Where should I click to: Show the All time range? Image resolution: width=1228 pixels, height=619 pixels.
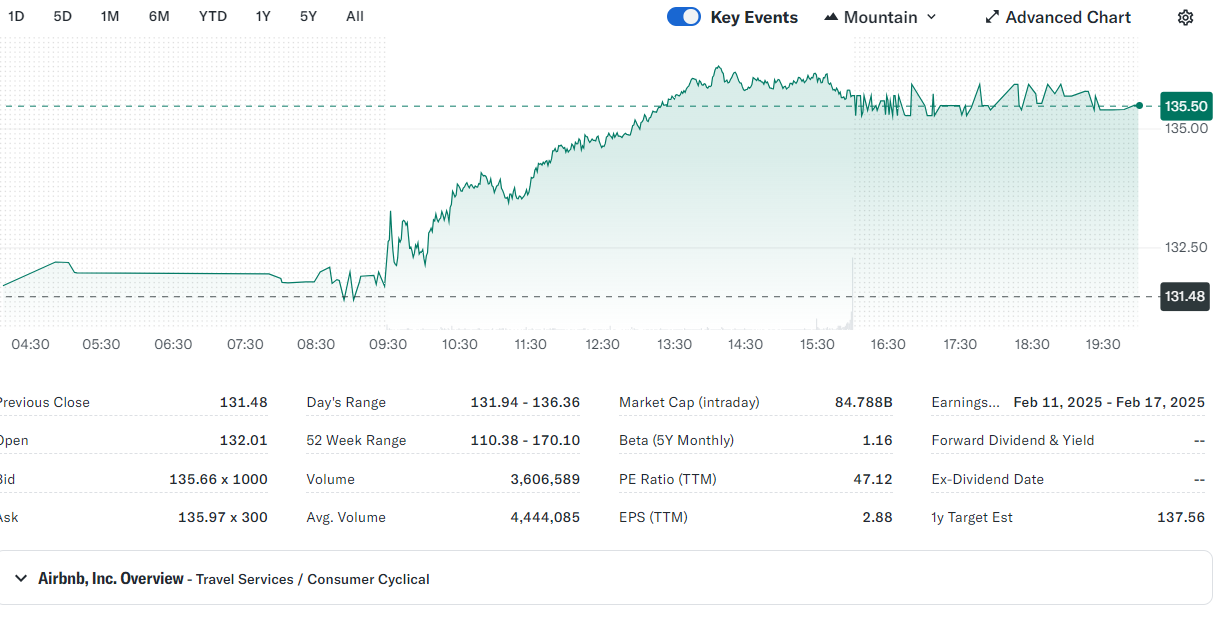point(355,16)
